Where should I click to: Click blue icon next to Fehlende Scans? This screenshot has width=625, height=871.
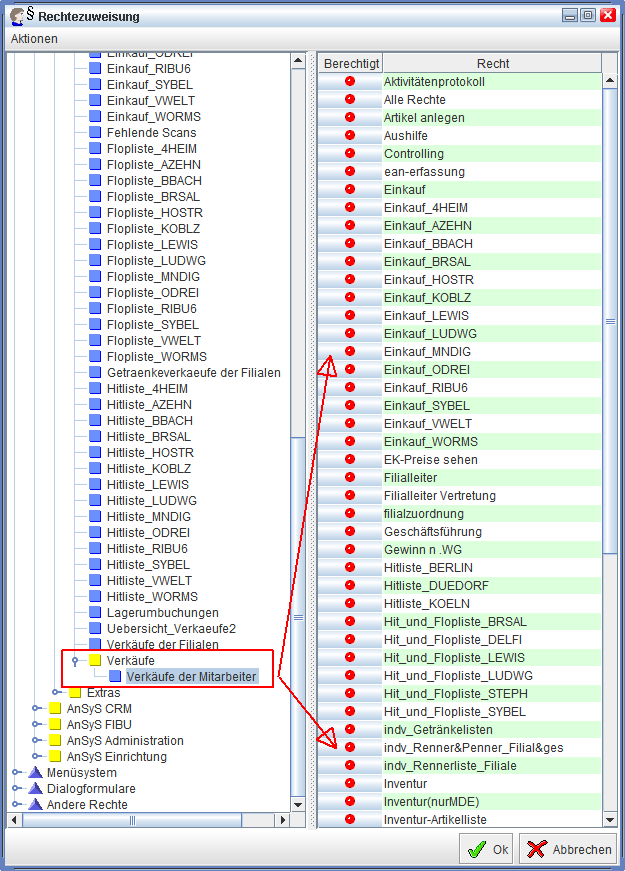95,133
